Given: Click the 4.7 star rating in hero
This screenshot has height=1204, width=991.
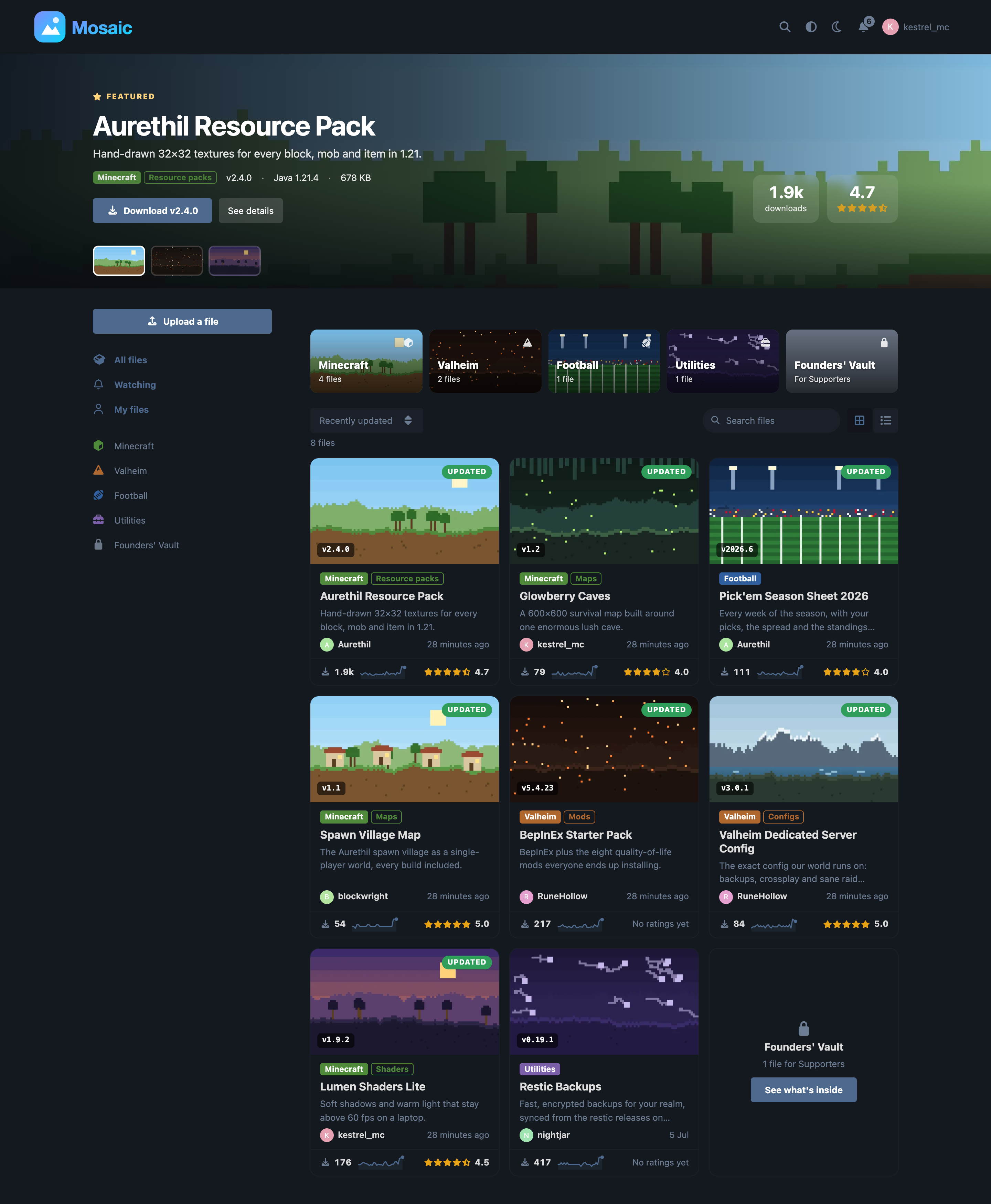Looking at the screenshot, I should [862, 198].
